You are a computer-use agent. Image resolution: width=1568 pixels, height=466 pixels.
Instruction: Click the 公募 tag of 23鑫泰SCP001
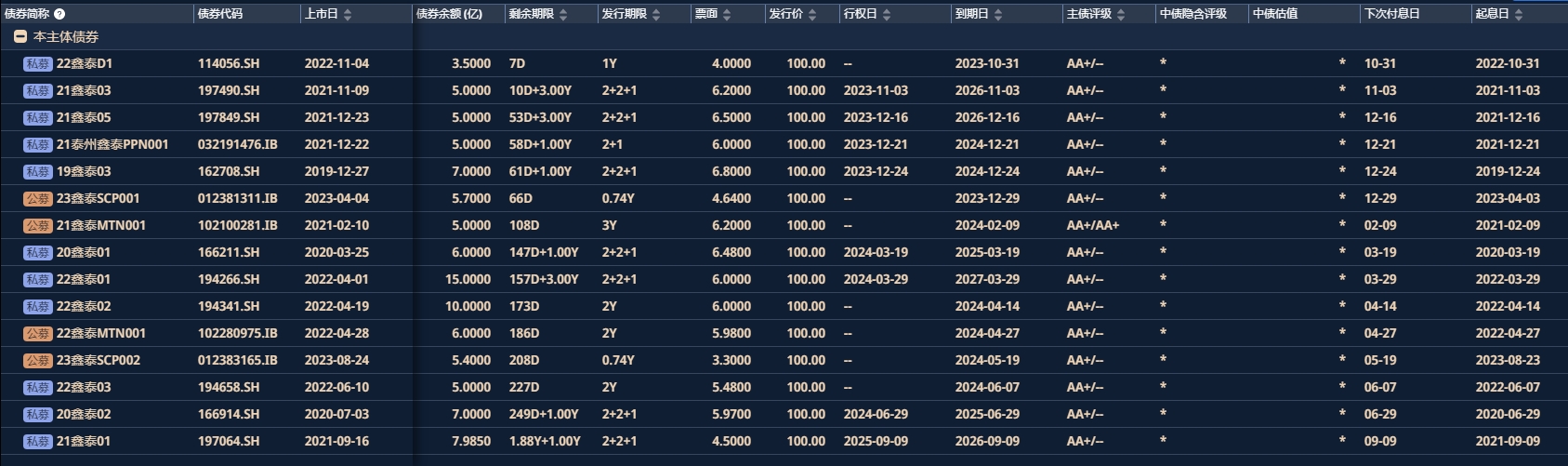38,198
